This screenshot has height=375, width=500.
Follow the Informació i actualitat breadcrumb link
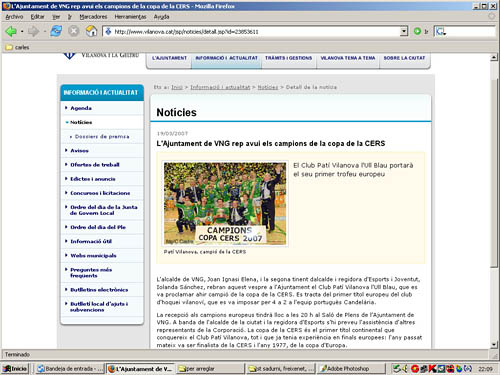pyautogui.click(x=220, y=87)
